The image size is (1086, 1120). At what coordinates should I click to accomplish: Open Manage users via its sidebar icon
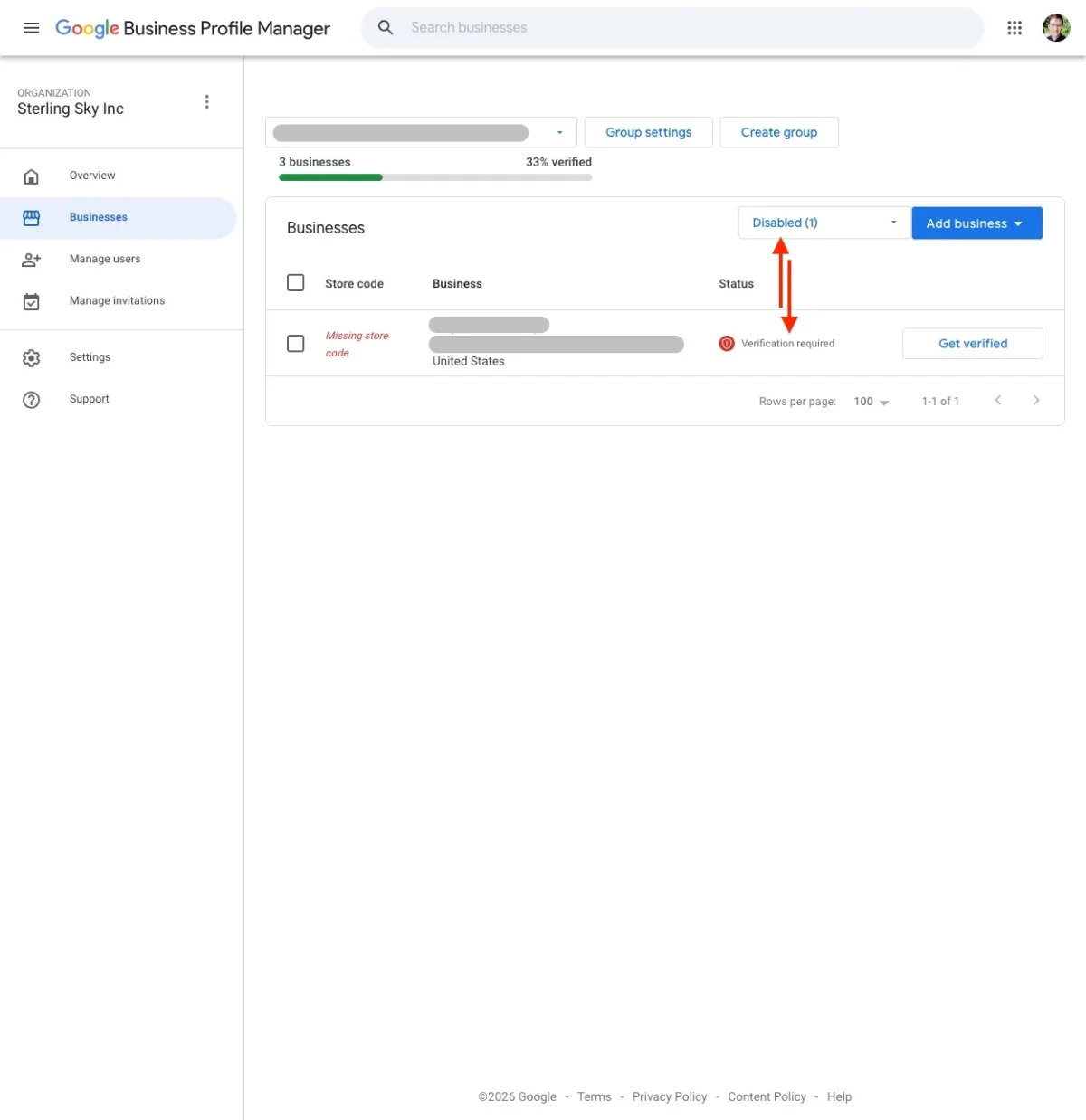click(x=32, y=260)
